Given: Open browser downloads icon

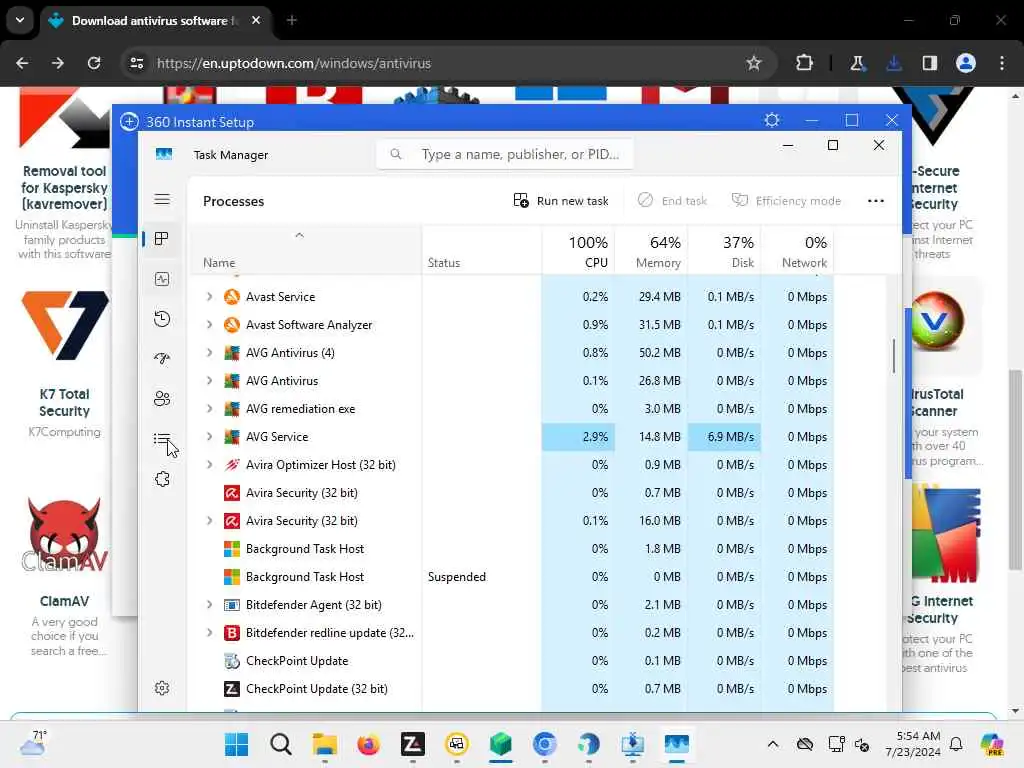Looking at the screenshot, I should [894, 63].
